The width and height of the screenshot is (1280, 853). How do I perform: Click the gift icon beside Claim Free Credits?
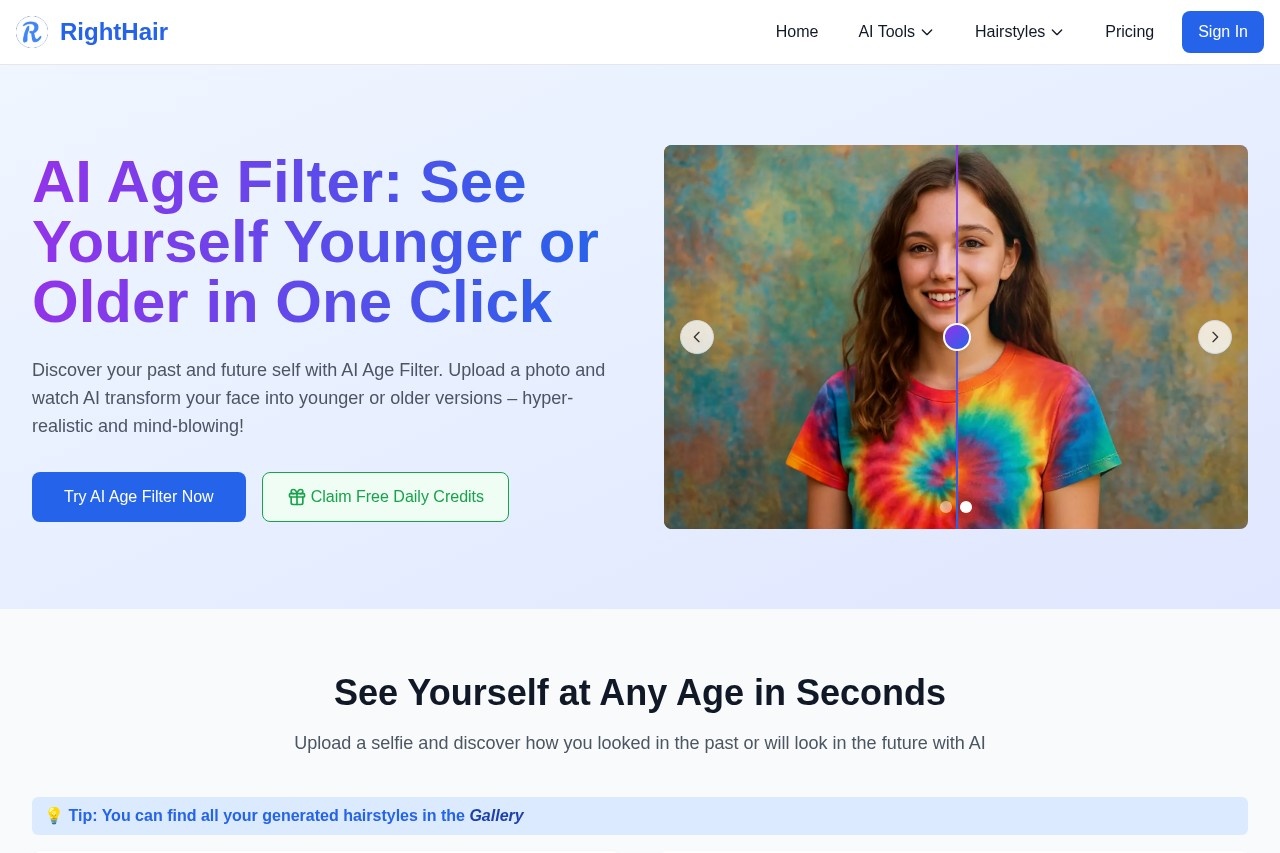point(297,497)
